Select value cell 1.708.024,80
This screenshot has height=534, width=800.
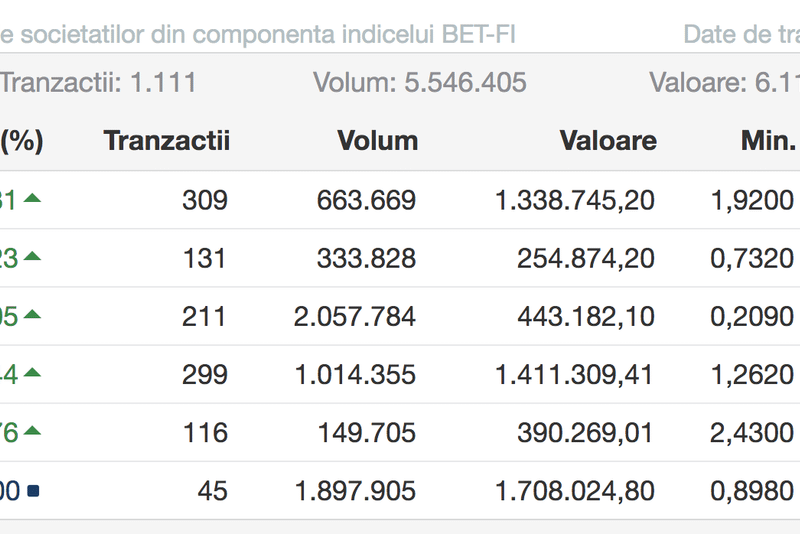click(575, 491)
